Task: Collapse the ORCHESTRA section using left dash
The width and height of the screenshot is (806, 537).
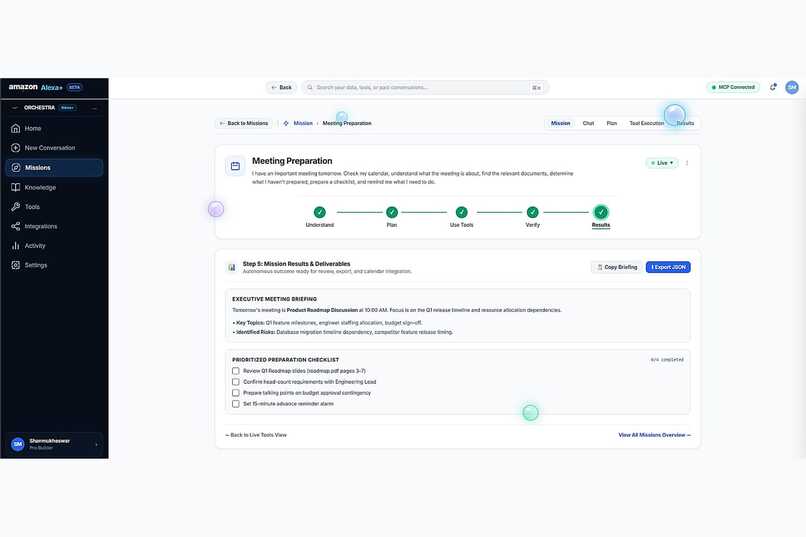Action: (14, 108)
